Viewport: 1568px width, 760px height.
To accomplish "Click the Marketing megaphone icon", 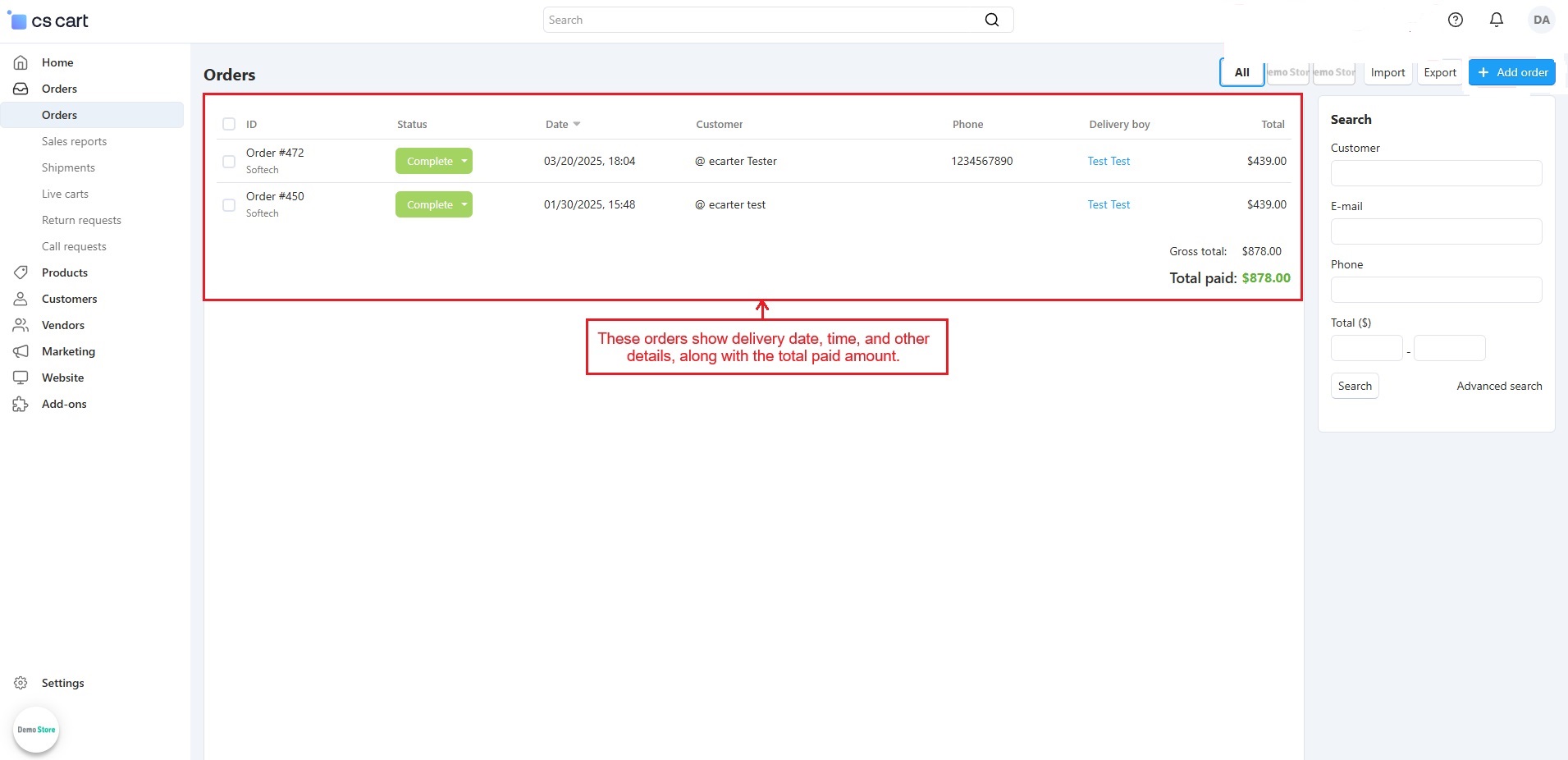I will 21,351.
